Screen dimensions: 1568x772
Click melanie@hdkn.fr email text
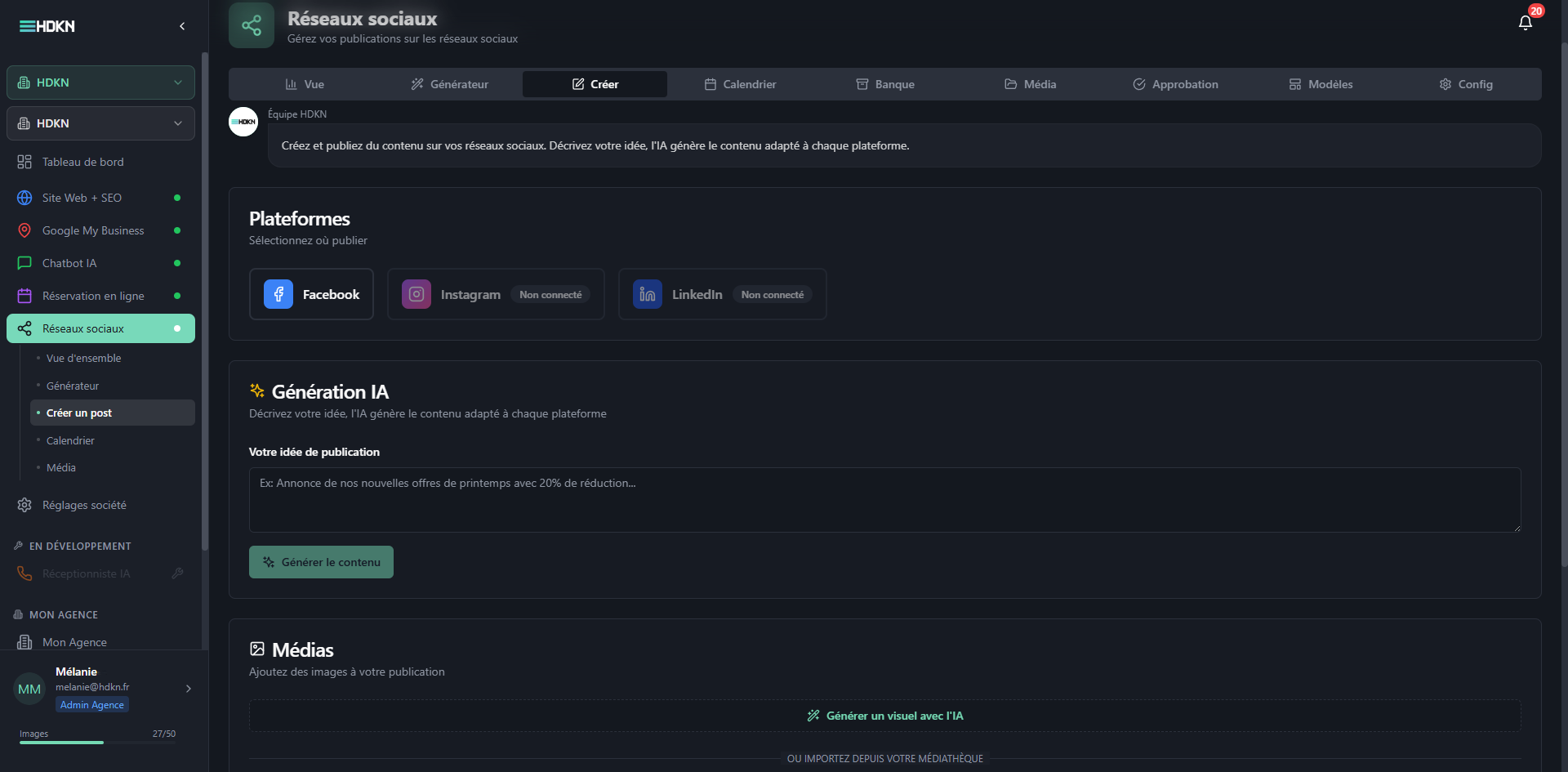click(92, 687)
